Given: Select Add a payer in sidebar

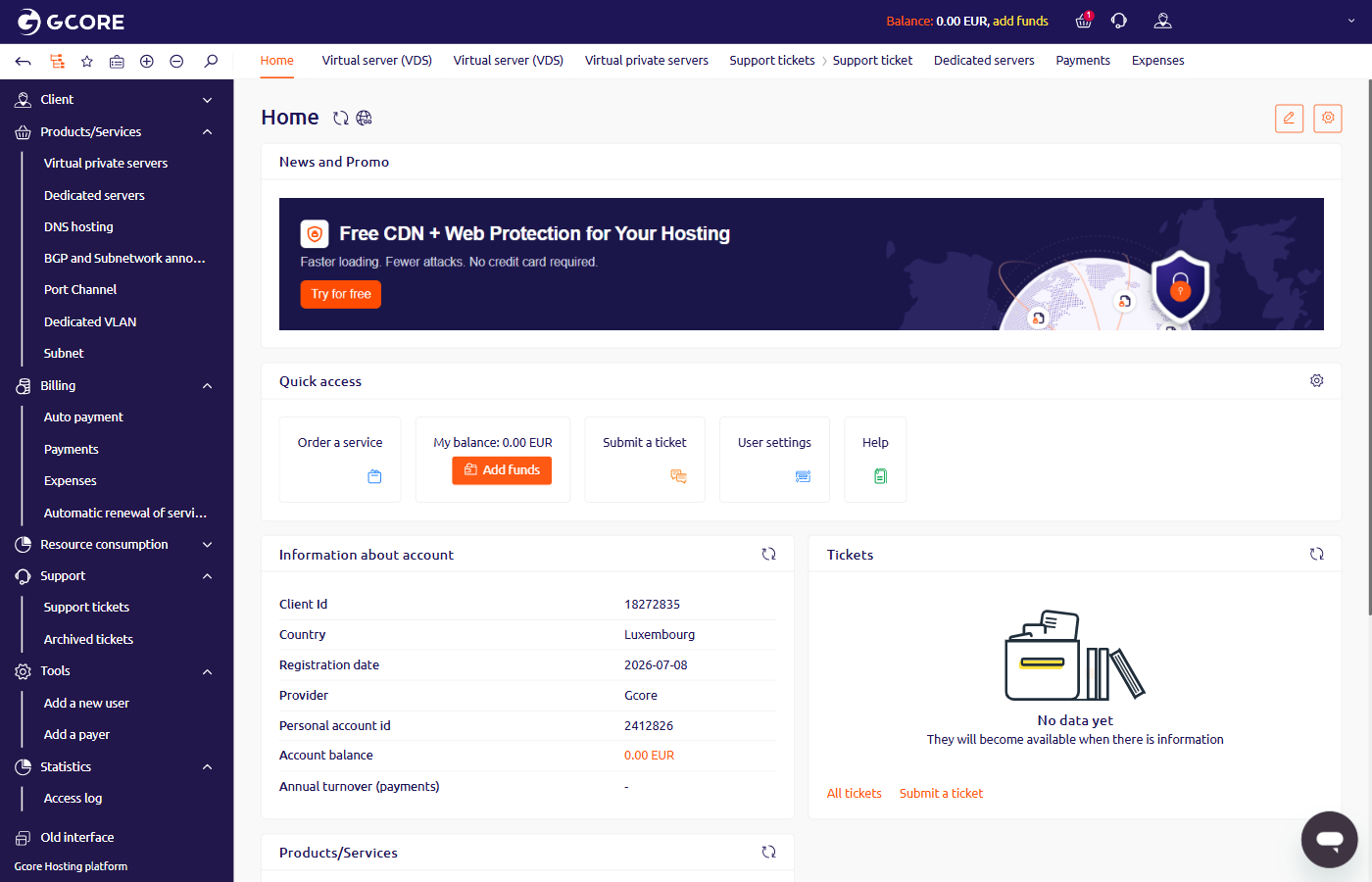Looking at the screenshot, I should click(76, 735).
